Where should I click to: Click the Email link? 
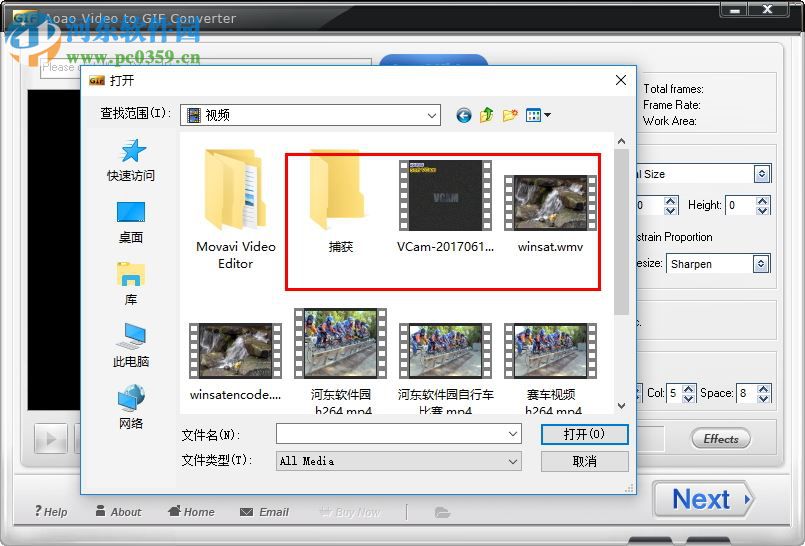[x=264, y=512]
